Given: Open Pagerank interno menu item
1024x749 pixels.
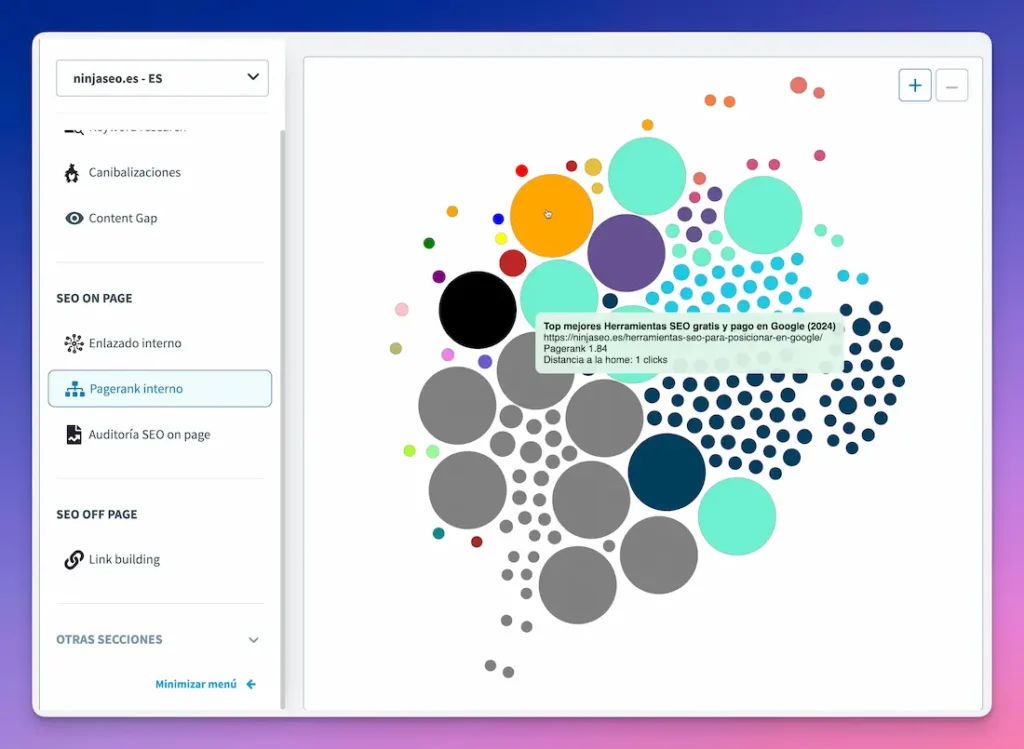Looking at the screenshot, I should [136, 389].
